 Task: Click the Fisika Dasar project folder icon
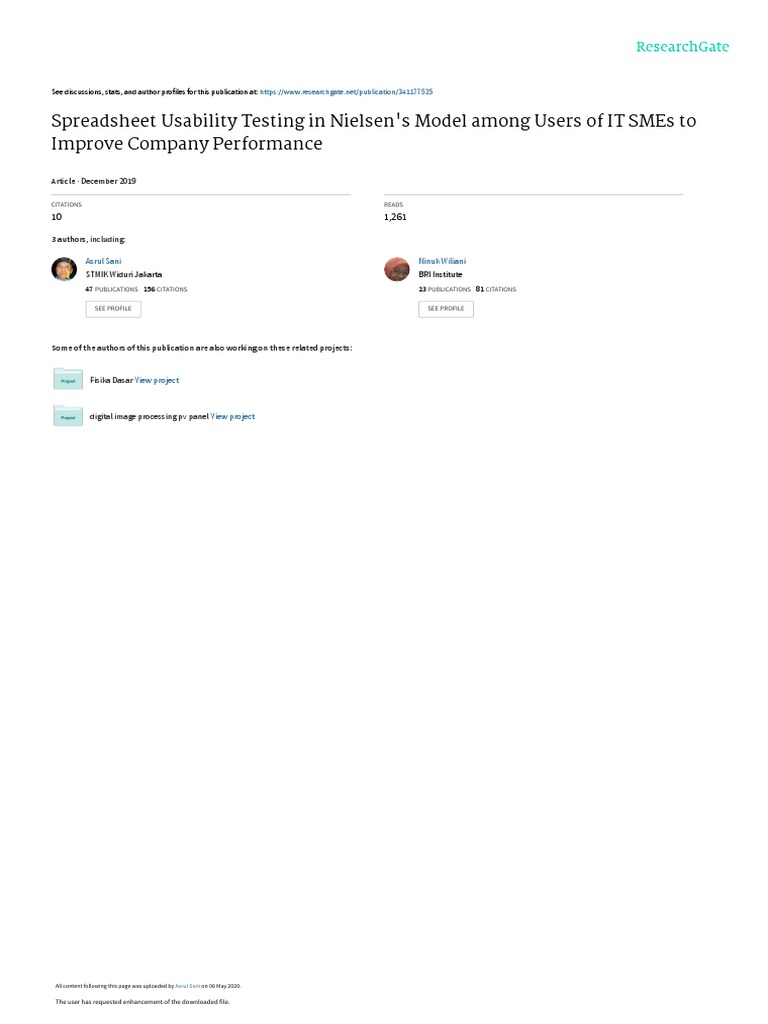point(68,379)
